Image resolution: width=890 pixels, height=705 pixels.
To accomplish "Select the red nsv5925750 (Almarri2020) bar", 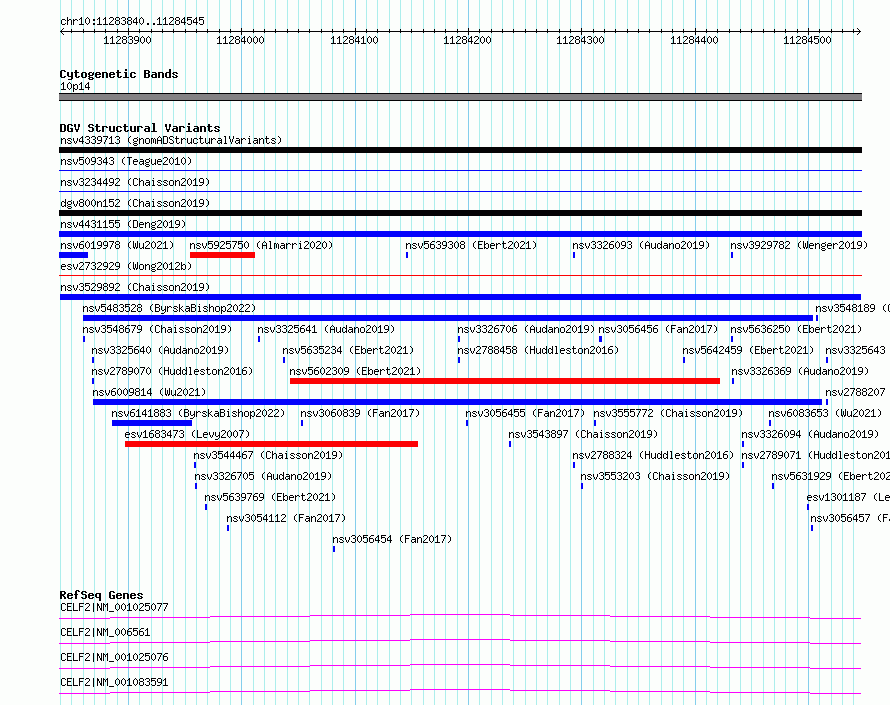I will click(222, 255).
